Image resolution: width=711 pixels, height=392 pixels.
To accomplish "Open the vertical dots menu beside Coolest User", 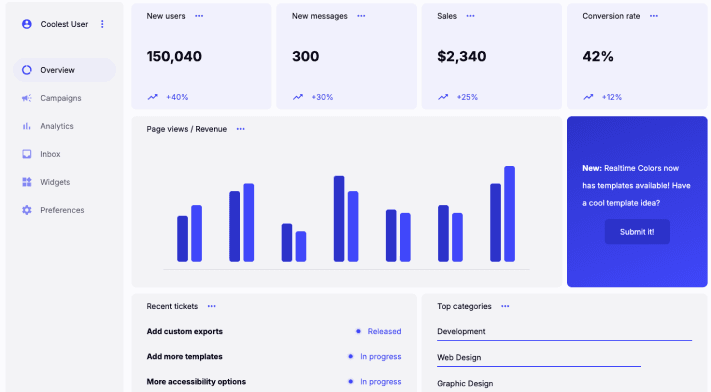I will tap(102, 24).
